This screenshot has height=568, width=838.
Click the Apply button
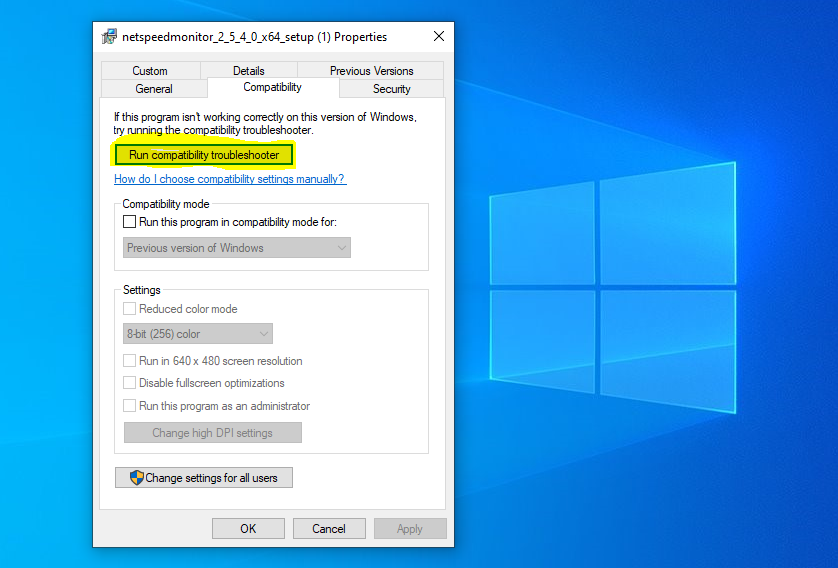410,528
